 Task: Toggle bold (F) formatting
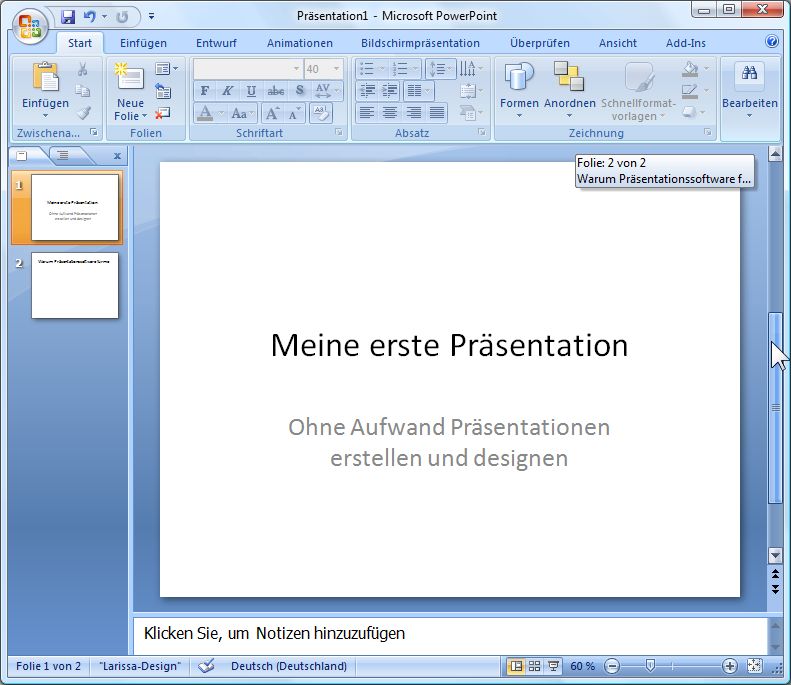pos(204,91)
